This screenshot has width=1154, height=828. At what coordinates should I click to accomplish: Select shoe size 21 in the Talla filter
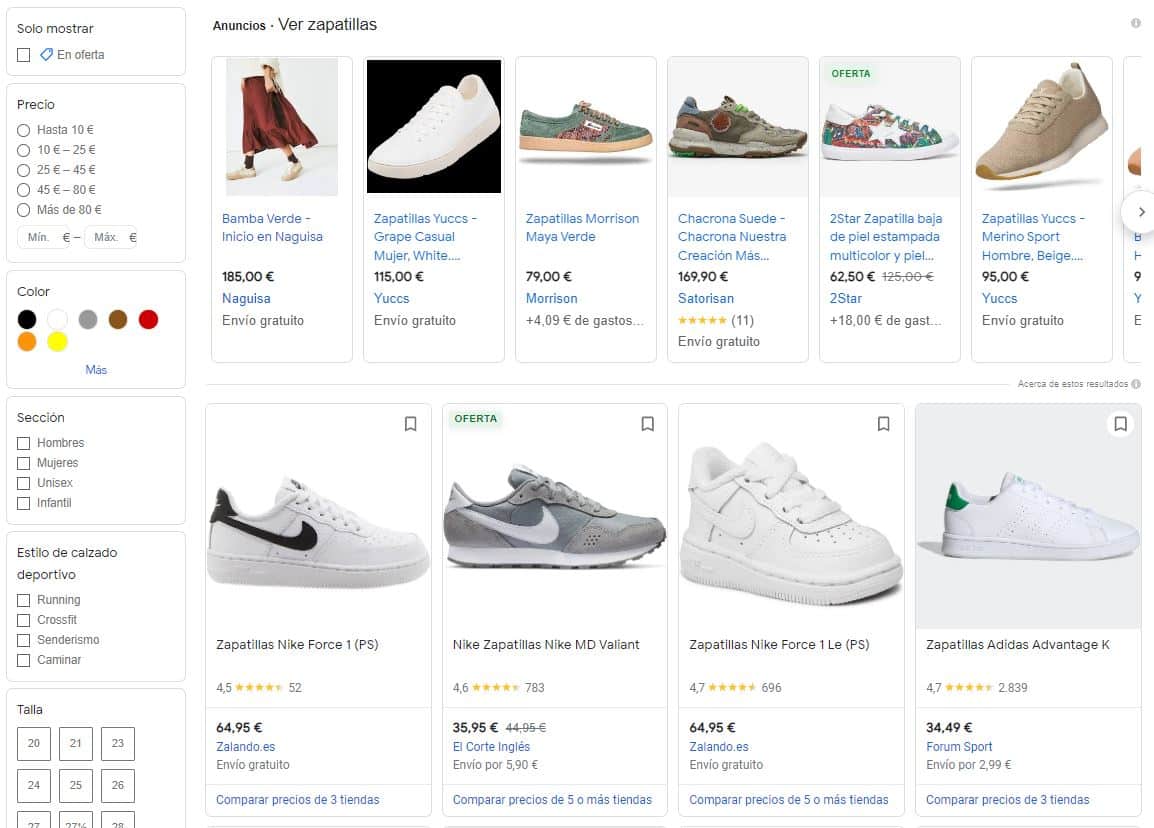(x=75, y=744)
